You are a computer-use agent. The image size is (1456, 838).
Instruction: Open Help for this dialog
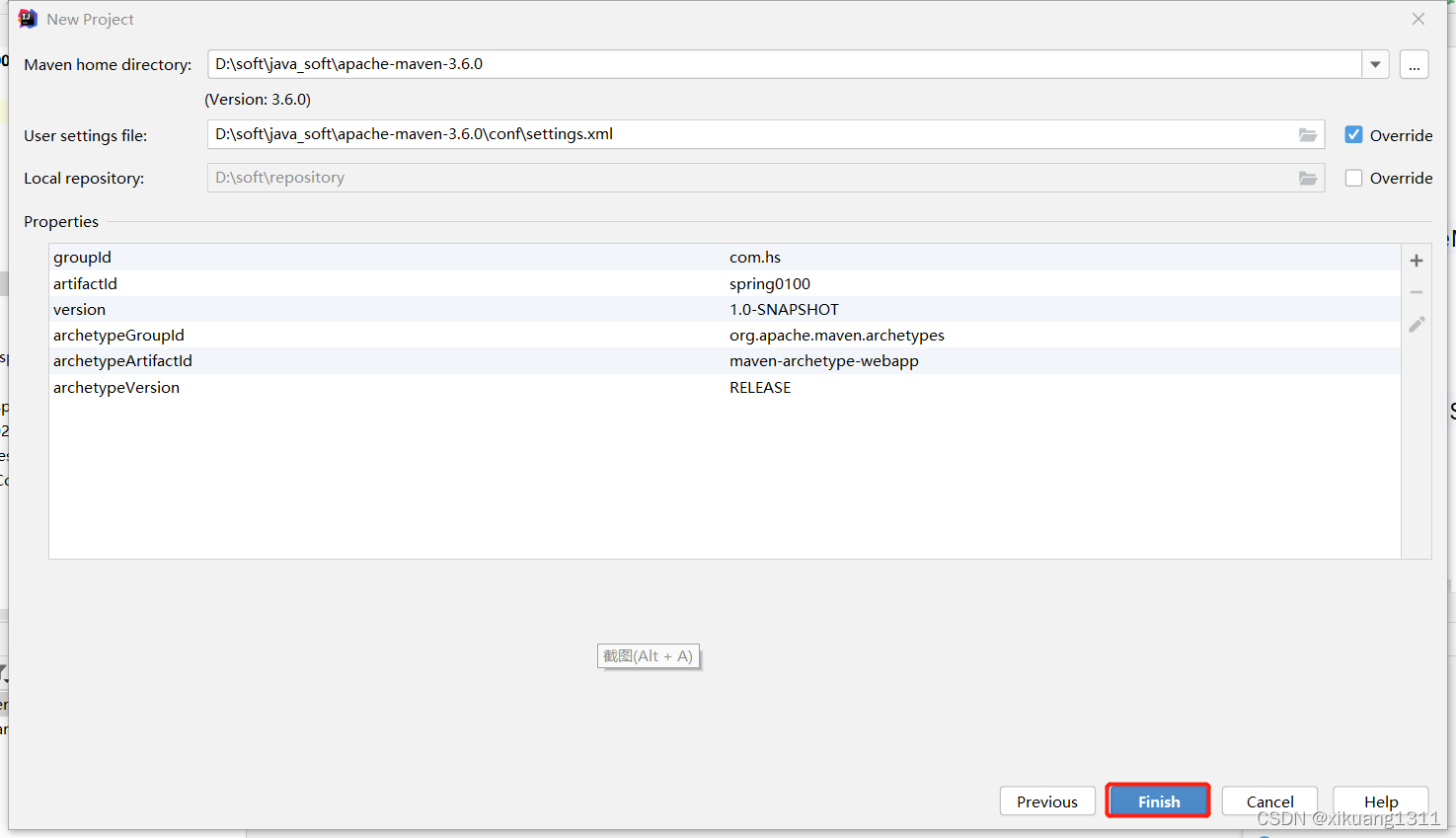click(1381, 800)
